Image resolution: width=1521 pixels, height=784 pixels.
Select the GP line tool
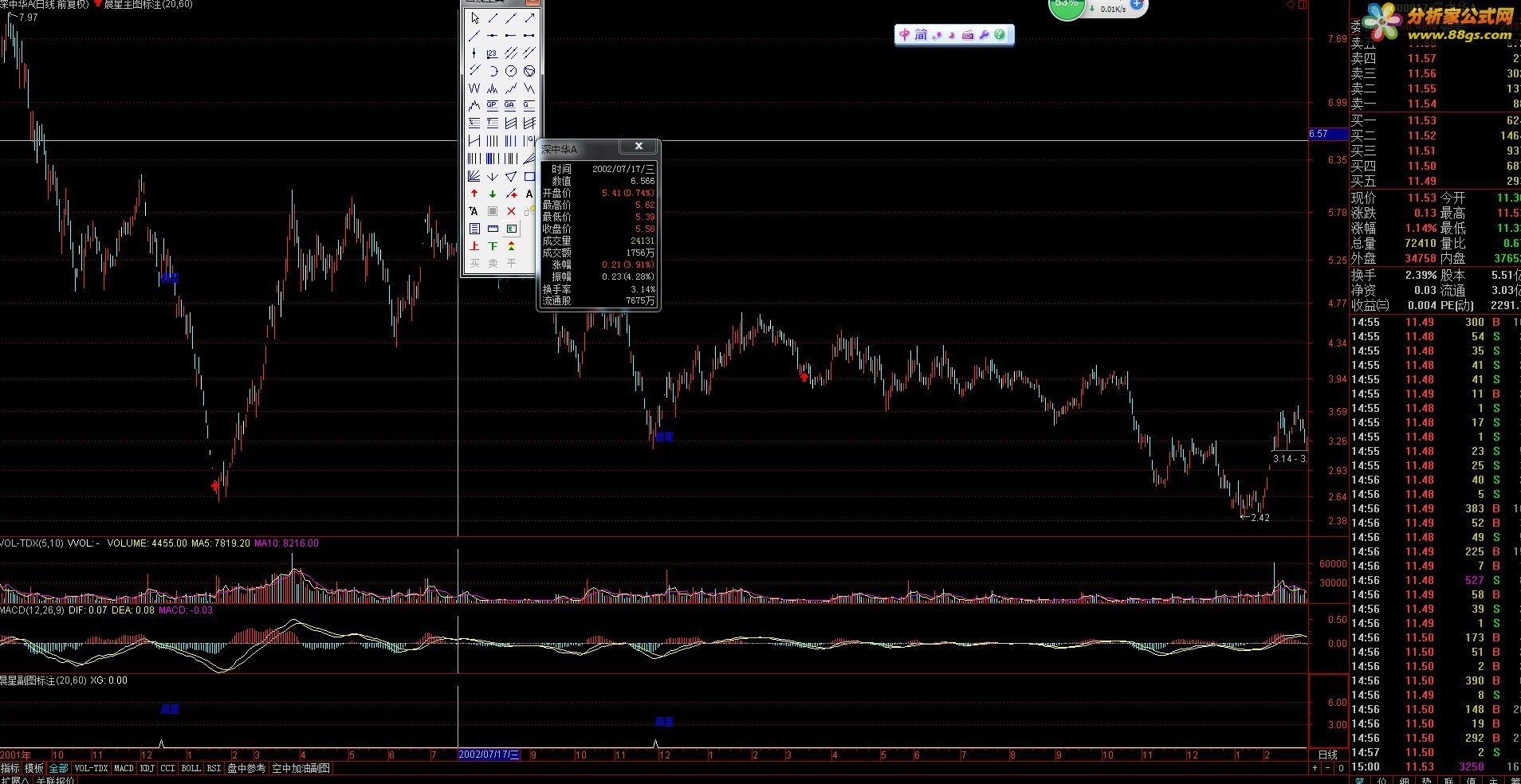(493, 105)
